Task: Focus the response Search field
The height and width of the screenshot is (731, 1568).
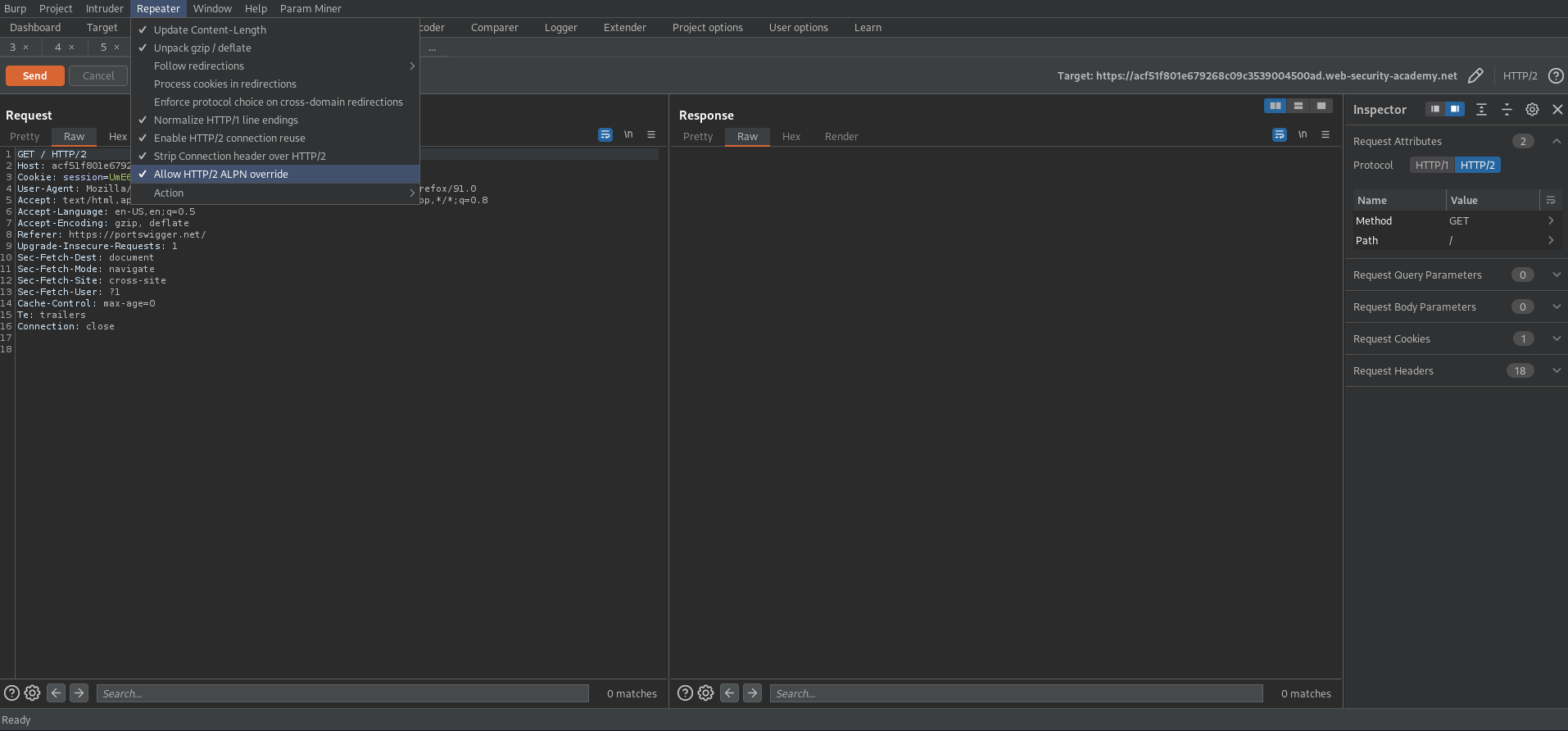Action: coord(1016,693)
